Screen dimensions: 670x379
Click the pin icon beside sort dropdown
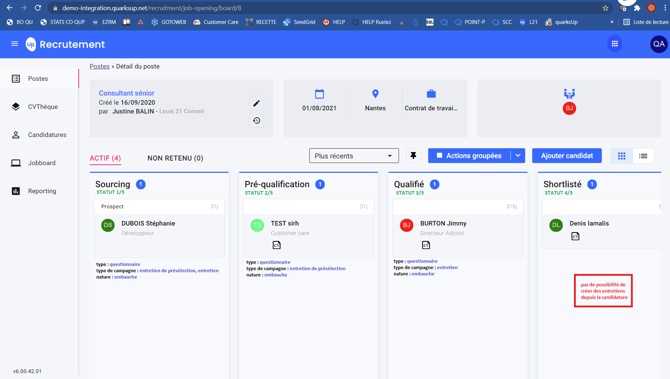point(413,156)
